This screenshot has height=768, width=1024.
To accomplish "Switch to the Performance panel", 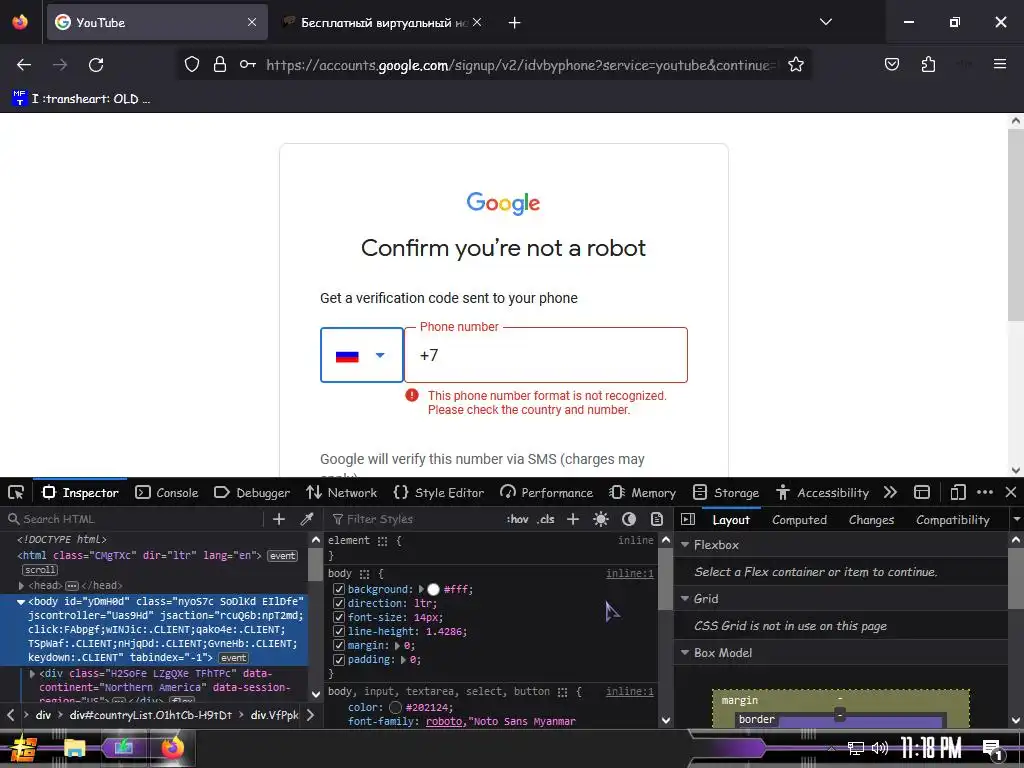I will point(546,492).
